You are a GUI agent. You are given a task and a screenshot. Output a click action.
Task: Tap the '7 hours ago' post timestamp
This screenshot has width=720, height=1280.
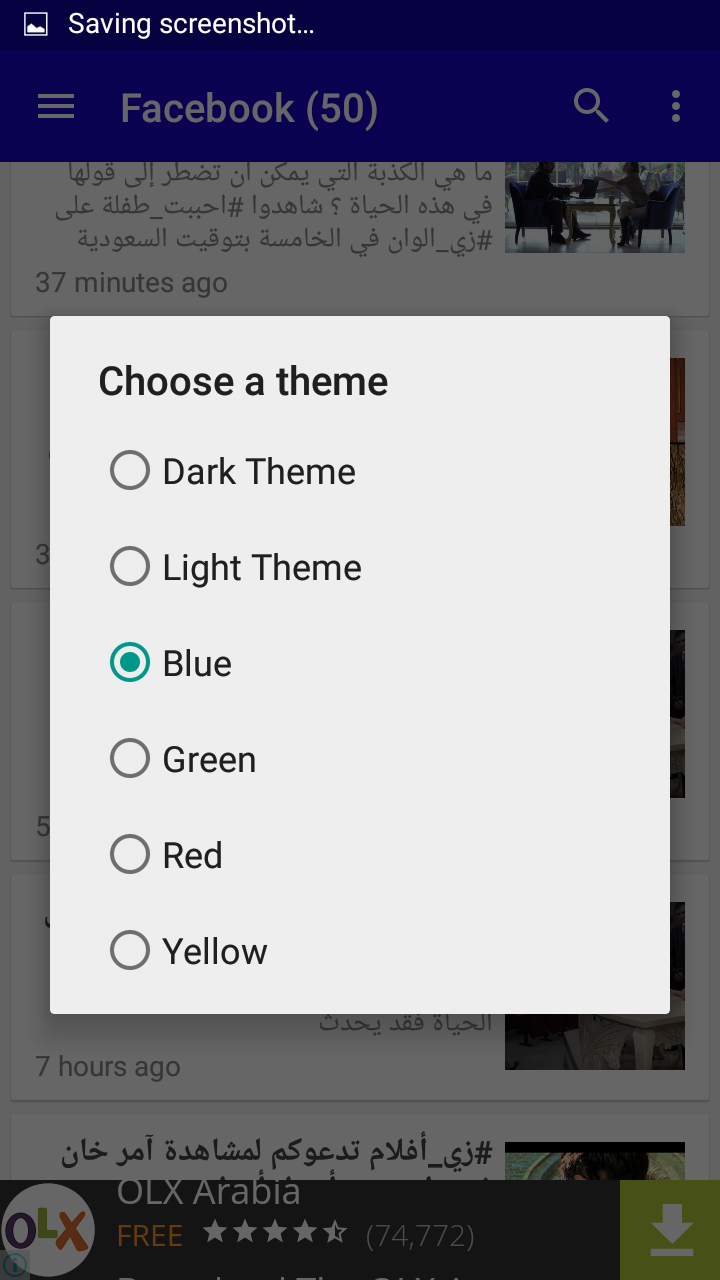pyautogui.click(x=108, y=1067)
